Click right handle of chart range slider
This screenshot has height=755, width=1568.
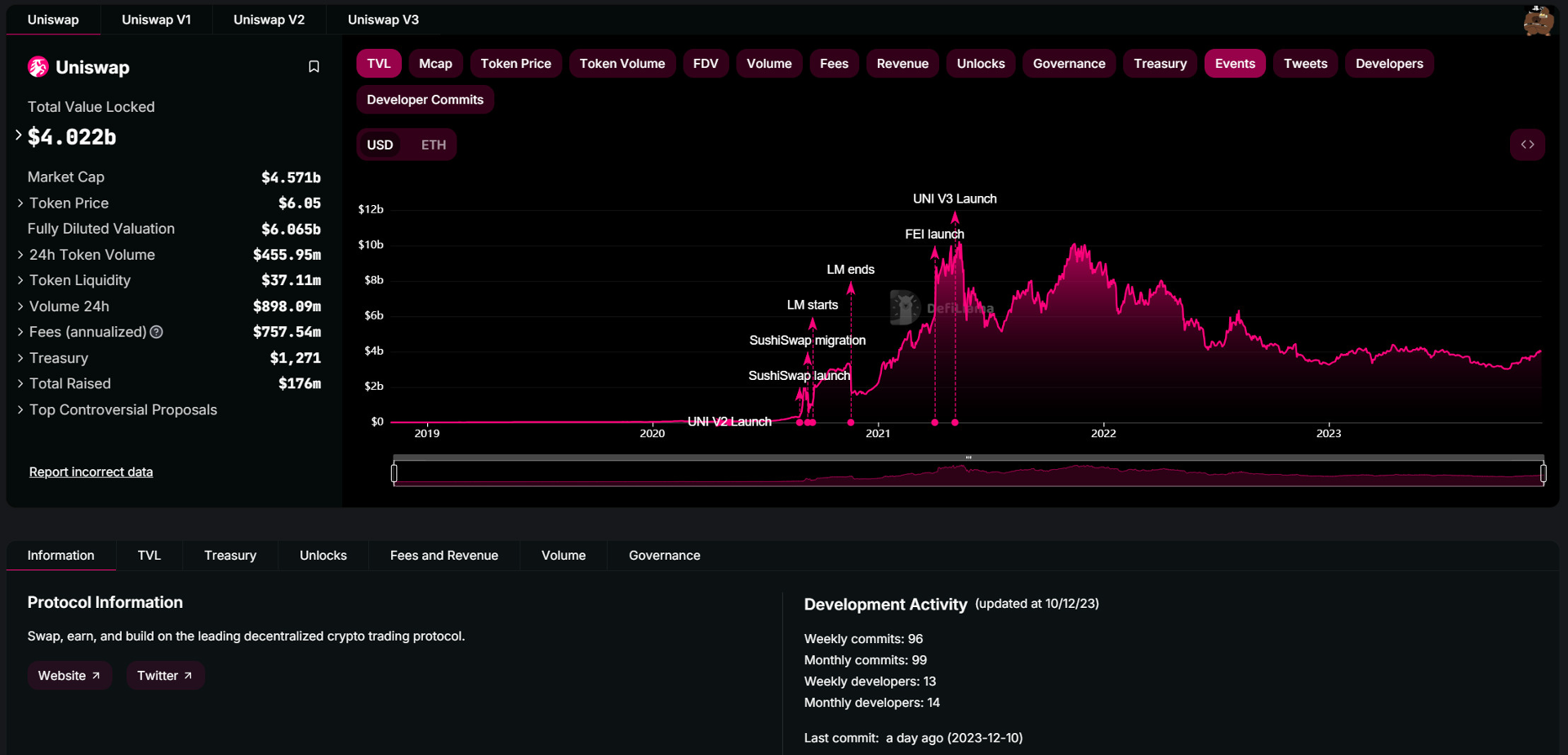tap(1543, 473)
